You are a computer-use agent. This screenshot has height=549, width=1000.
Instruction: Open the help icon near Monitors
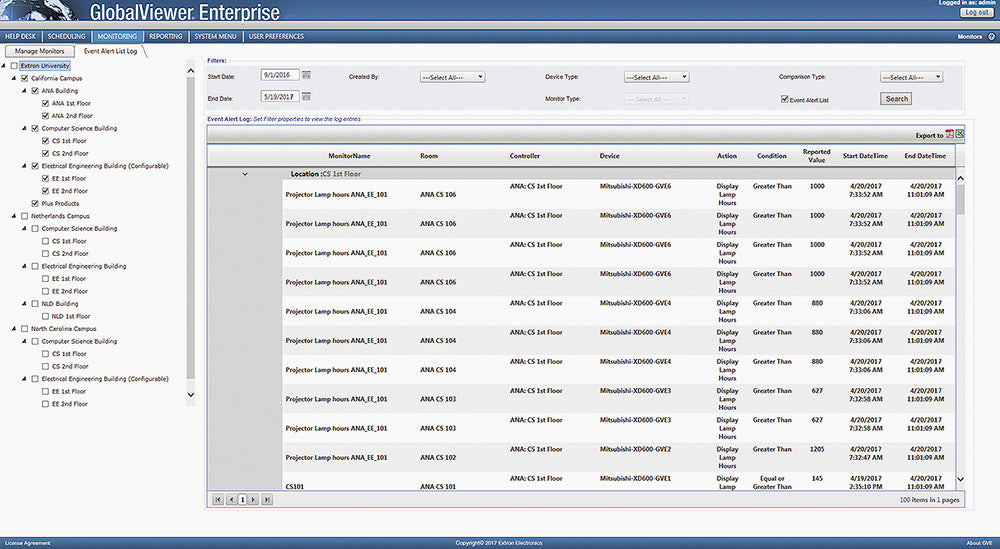point(992,37)
